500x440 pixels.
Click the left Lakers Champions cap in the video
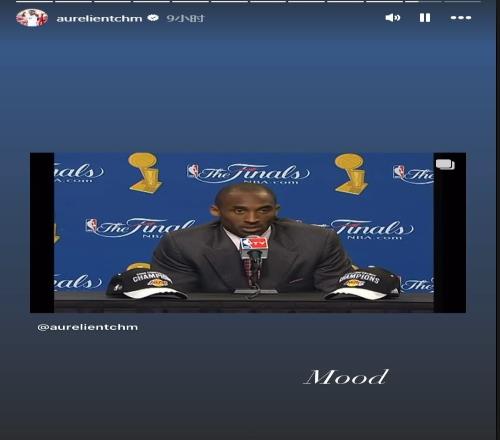pos(147,284)
